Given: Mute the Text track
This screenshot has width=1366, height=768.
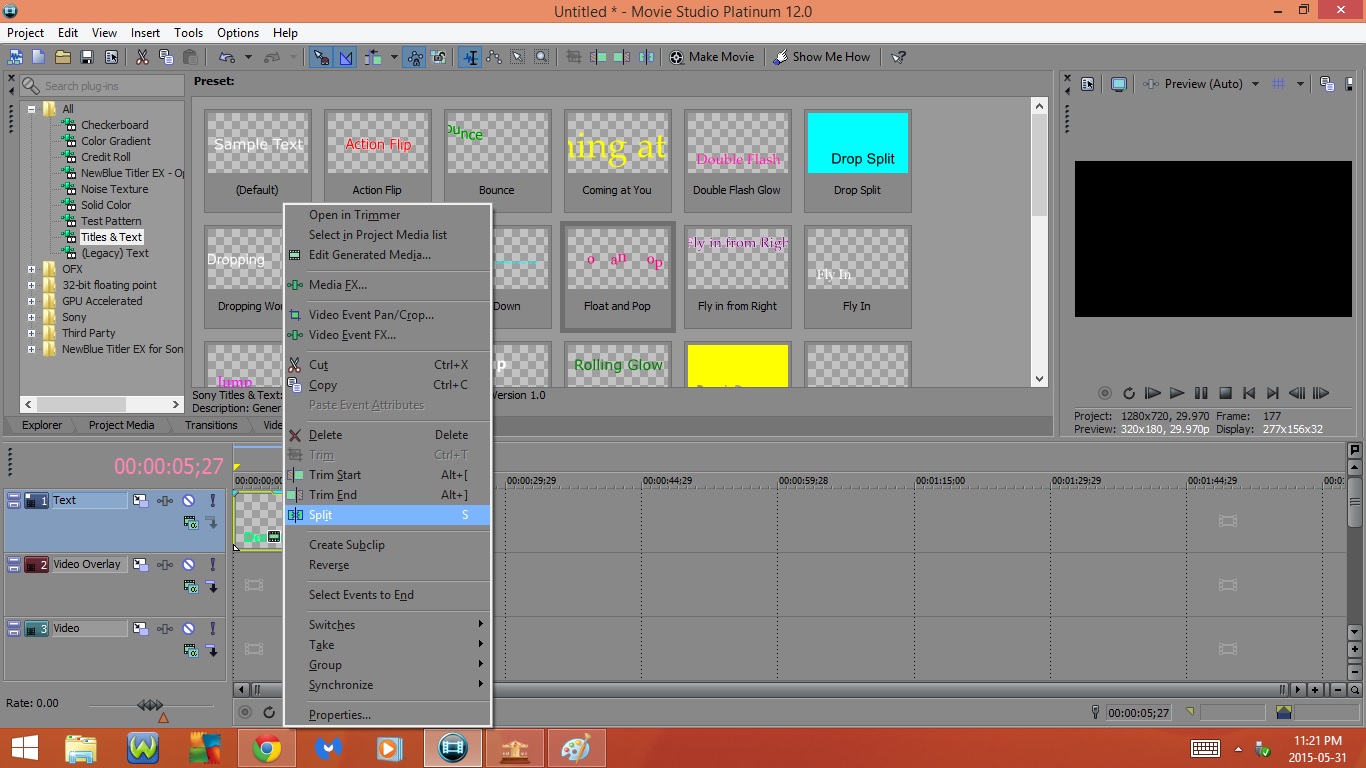Looking at the screenshot, I should (x=188, y=500).
